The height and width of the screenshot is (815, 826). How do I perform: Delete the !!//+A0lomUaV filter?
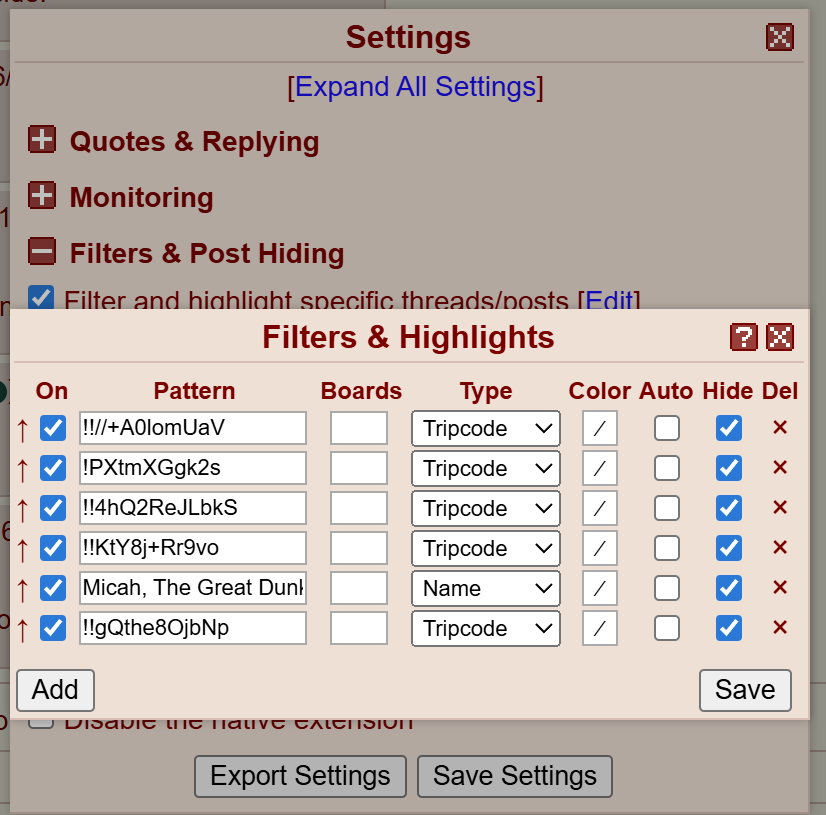780,427
